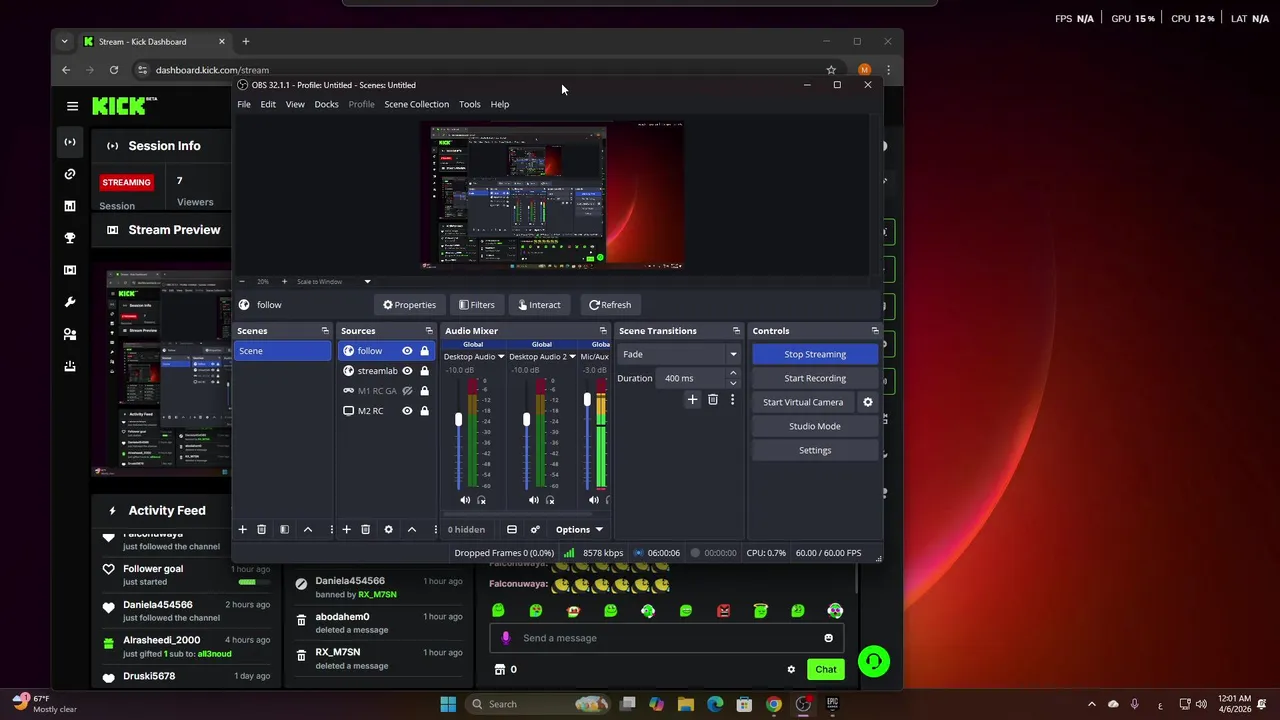Toggle visibility of follow source

tap(407, 351)
